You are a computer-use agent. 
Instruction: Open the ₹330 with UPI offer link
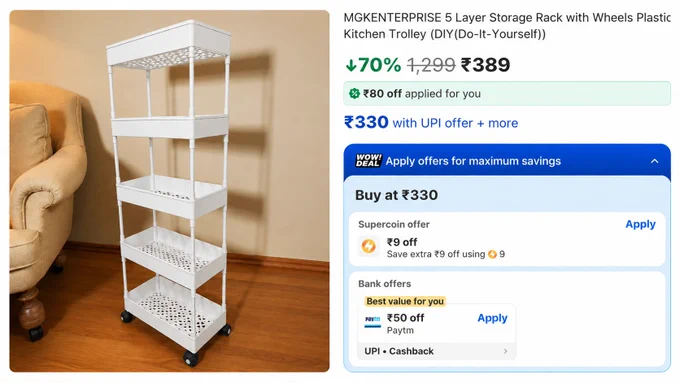tap(431, 123)
